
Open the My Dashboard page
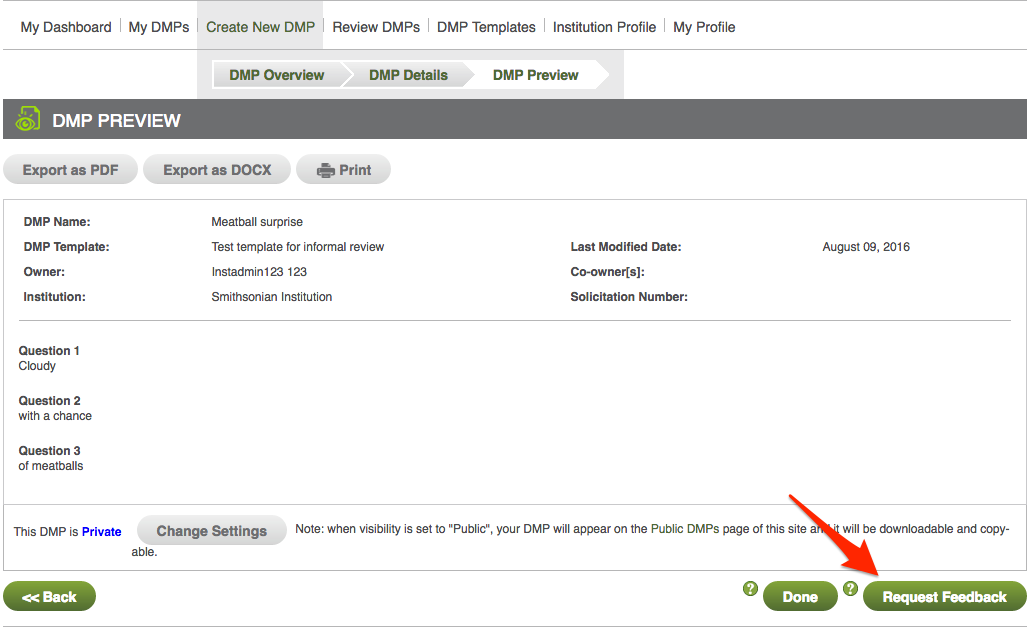(66, 27)
